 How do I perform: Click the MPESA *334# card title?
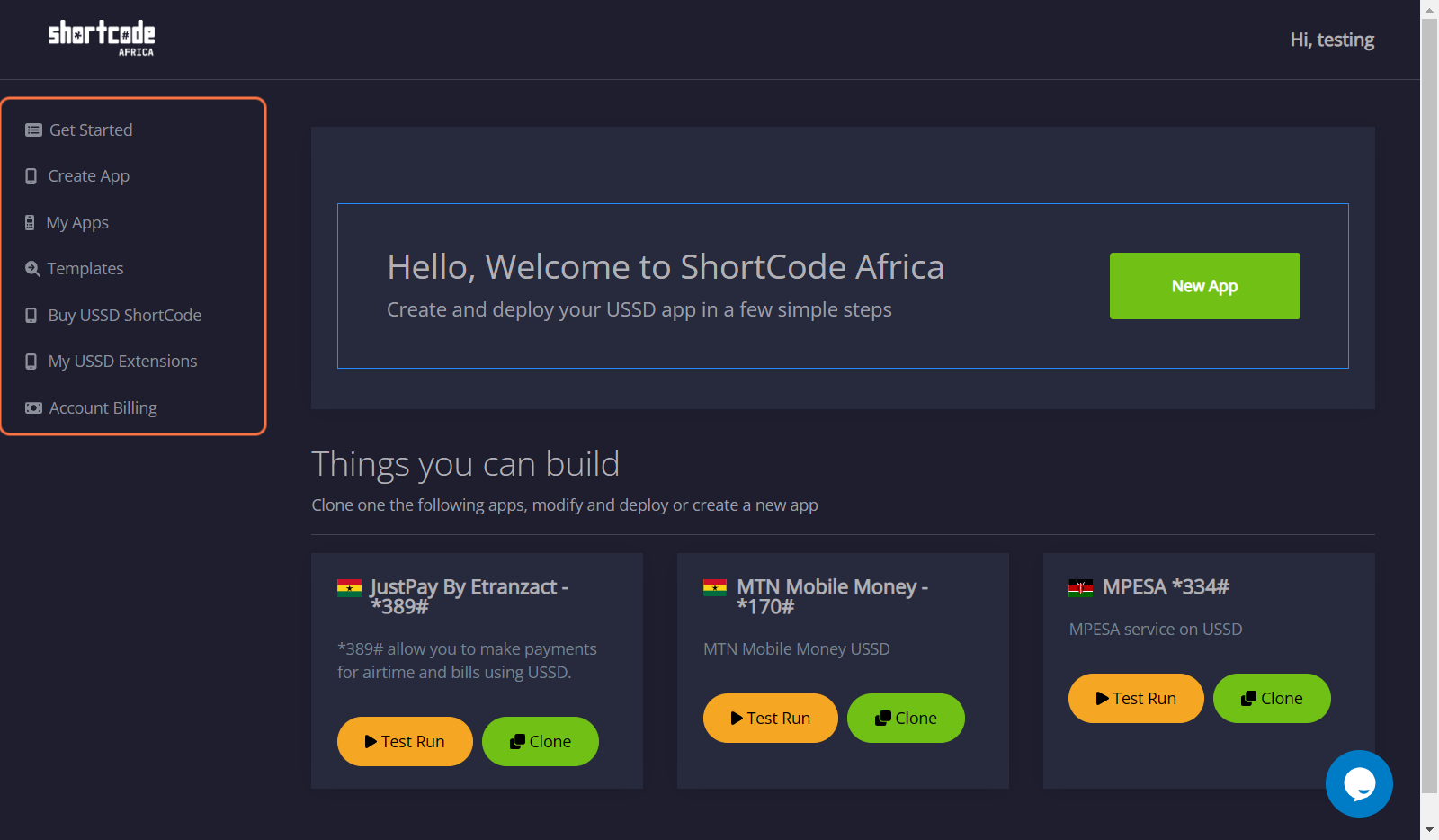pyautogui.click(x=1166, y=587)
